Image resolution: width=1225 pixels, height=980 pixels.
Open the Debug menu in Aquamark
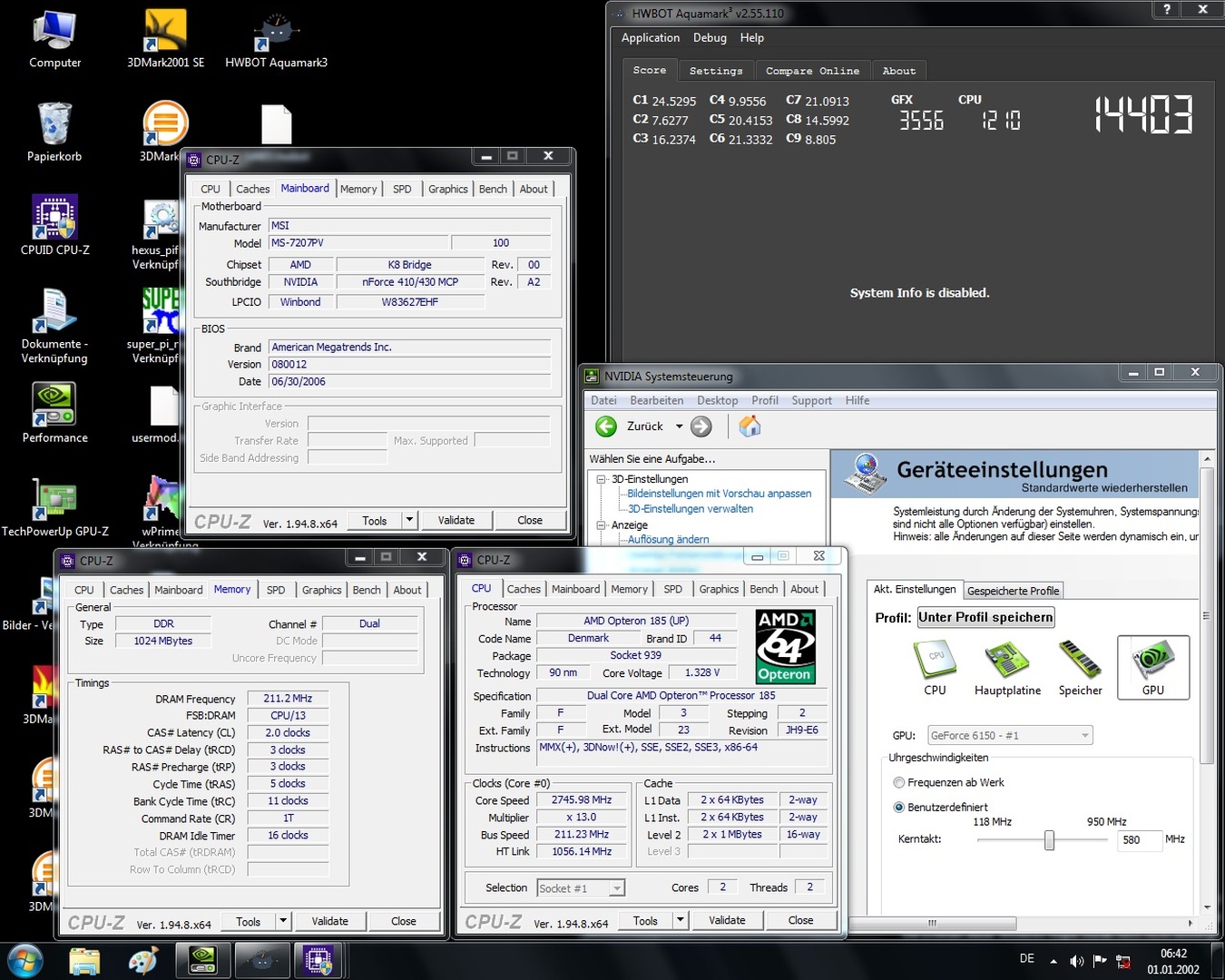pos(710,38)
